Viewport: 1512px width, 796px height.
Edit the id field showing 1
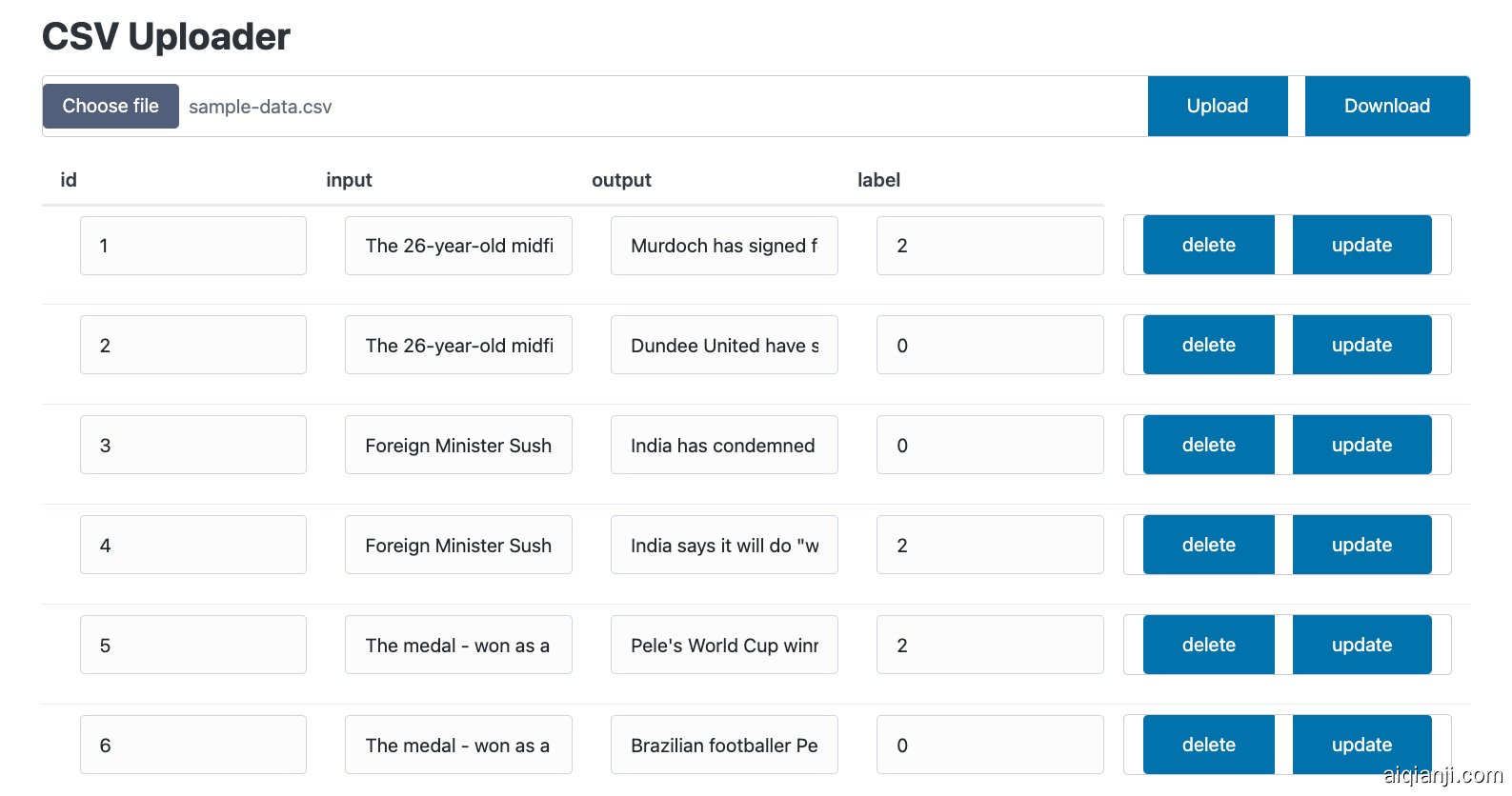192,246
